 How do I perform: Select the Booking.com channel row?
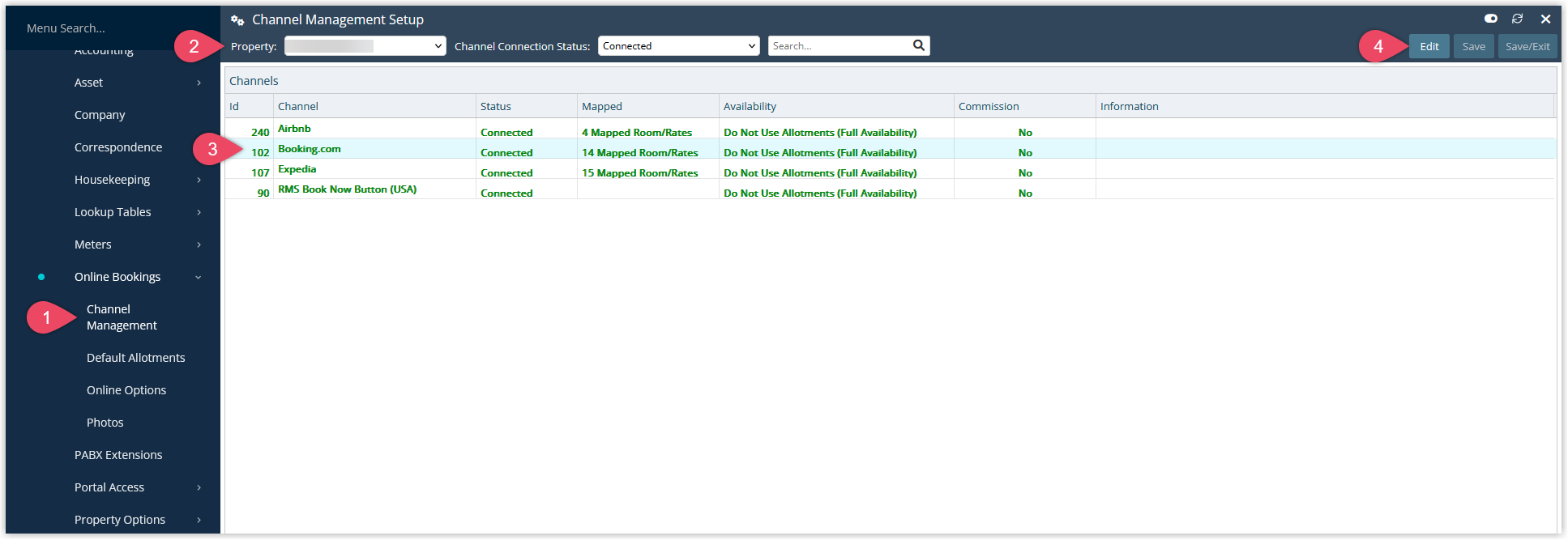890,149
